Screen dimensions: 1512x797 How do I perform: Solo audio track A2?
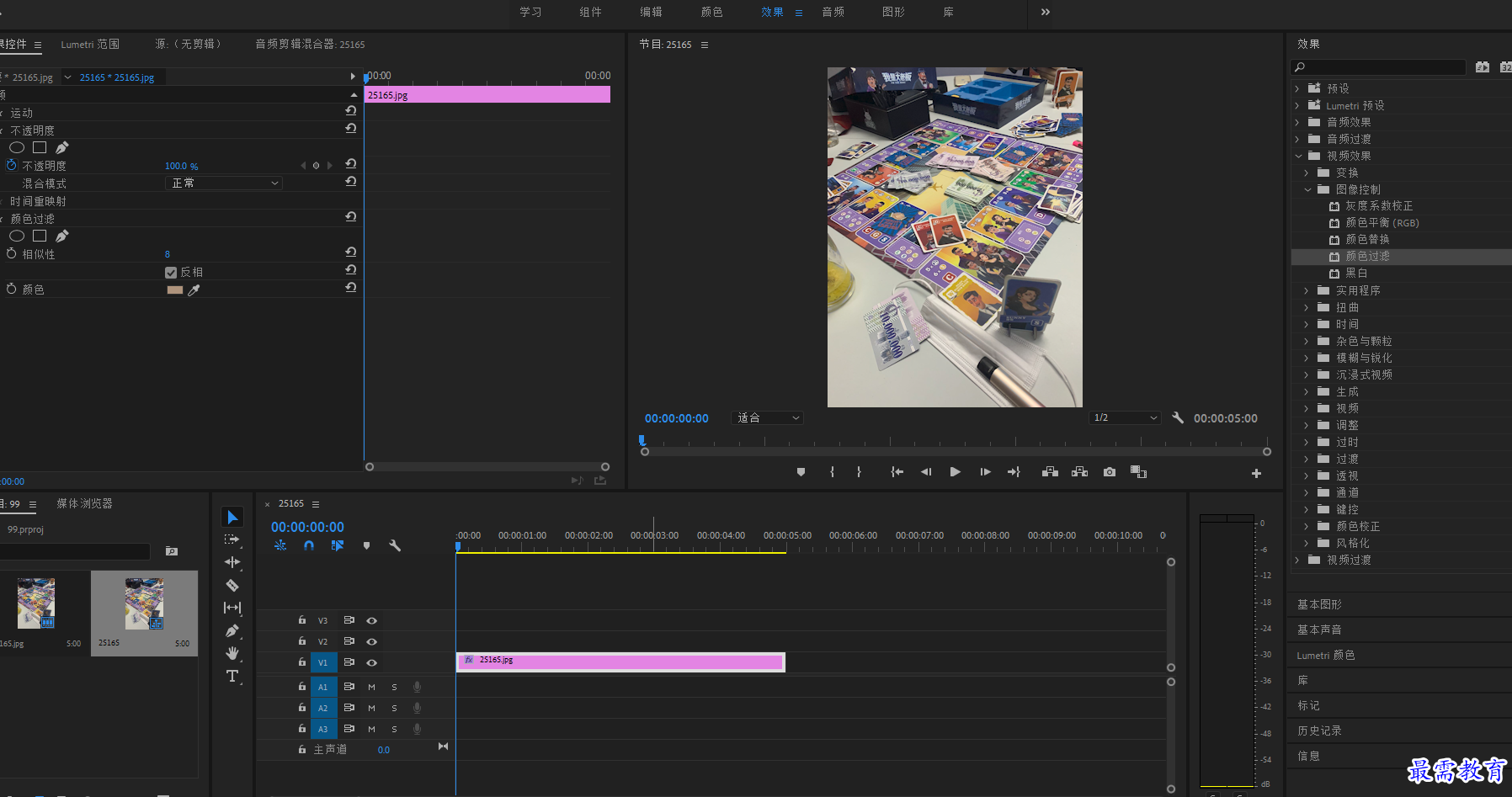coord(394,708)
